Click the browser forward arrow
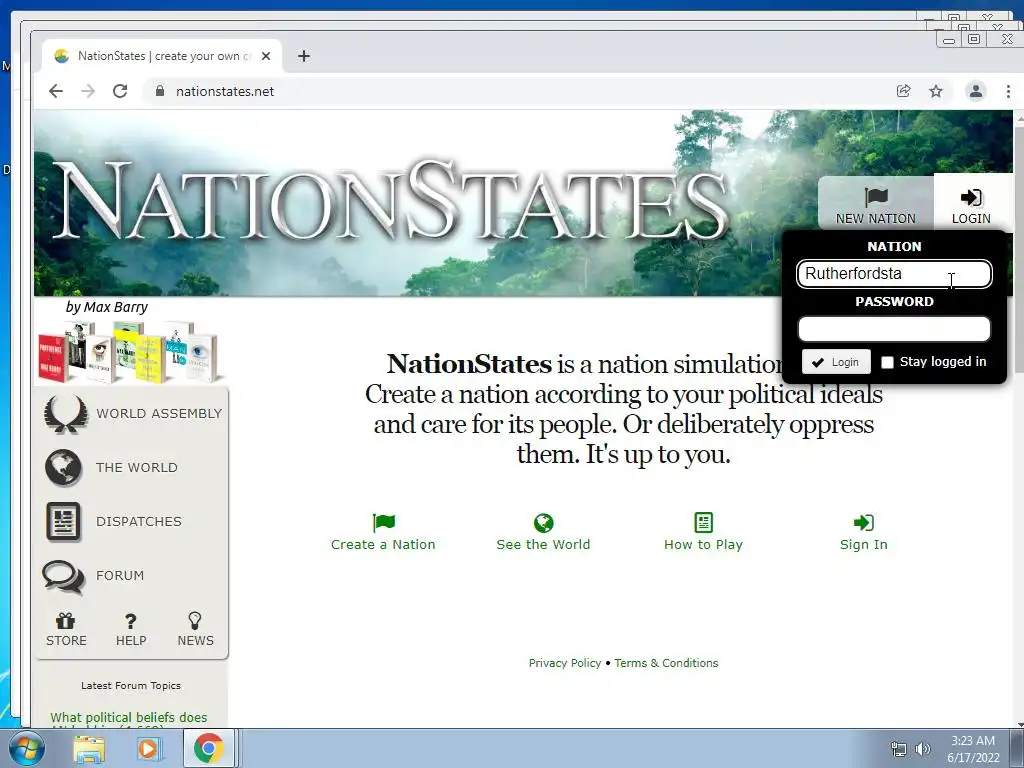The height and width of the screenshot is (768, 1024). pyautogui.click(x=88, y=91)
